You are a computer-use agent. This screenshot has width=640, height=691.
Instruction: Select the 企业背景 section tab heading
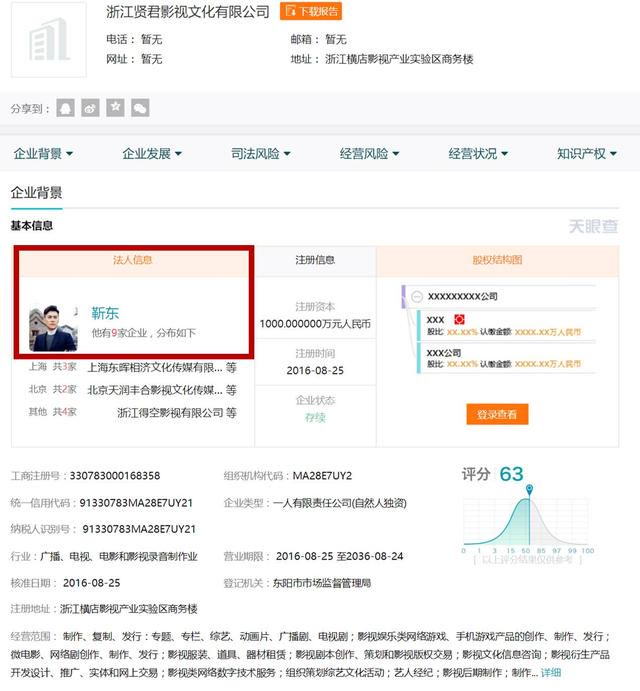(37, 193)
